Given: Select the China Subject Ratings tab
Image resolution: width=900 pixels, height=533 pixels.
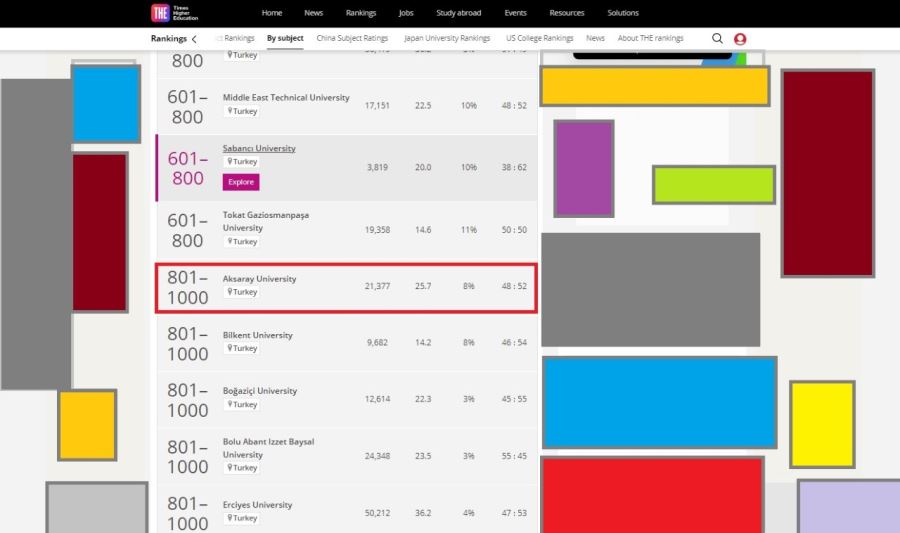Looking at the screenshot, I should (x=352, y=38).
